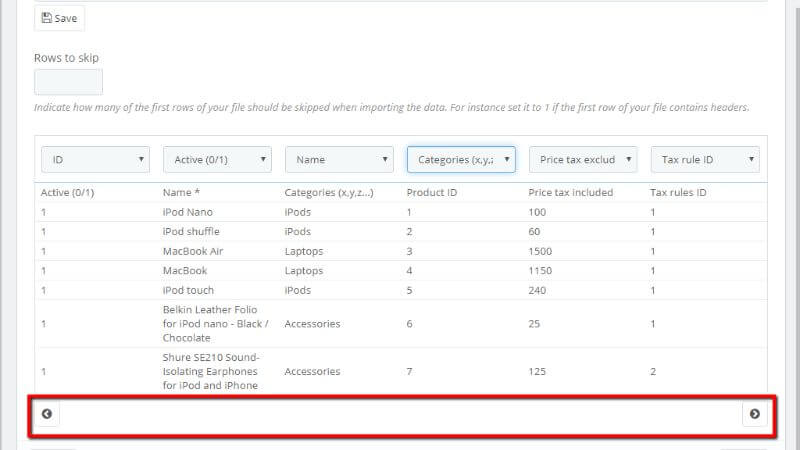The height and width of the screenshot is (450, 800).
Task: Click Accessories category in Belkin row
Action: pos(312,324)
